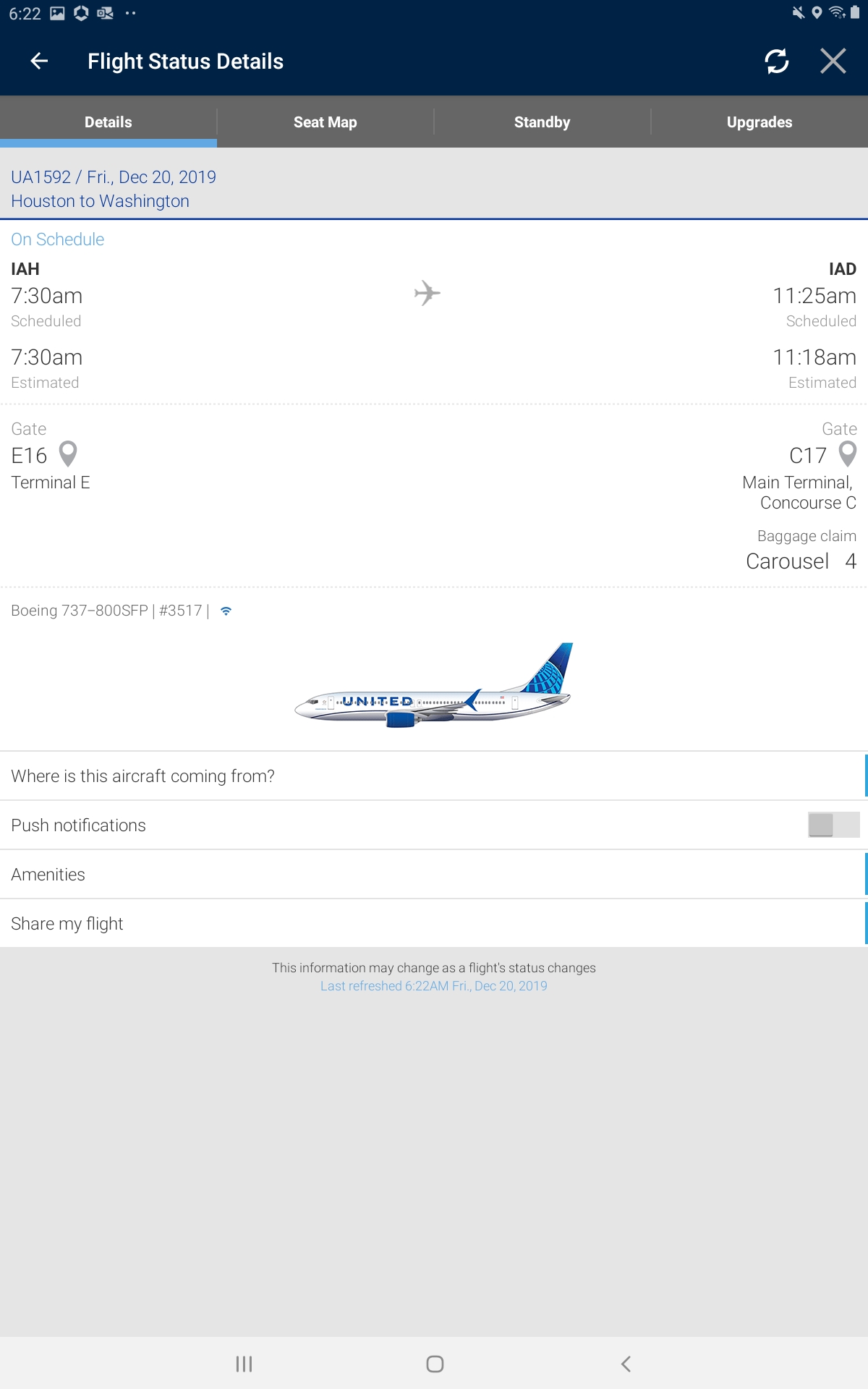This screenshot has height=1389, width=868.
Task: Toggle Push notifications switch
Action: (833, 825)
